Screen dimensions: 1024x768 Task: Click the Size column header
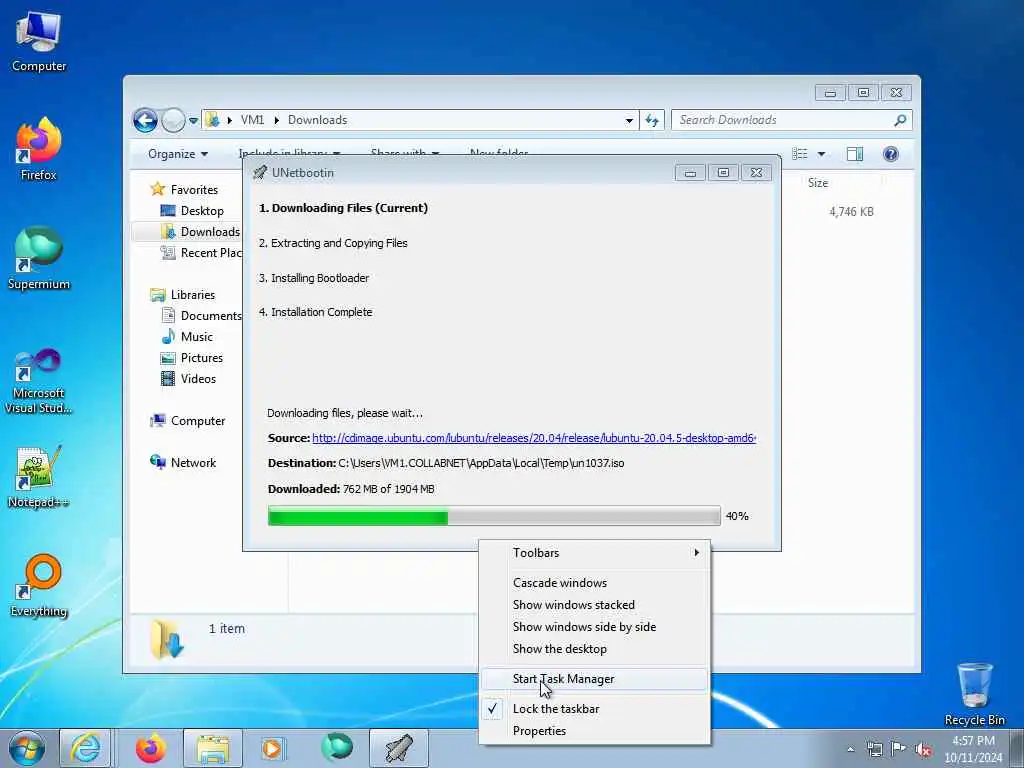(818, 183)
